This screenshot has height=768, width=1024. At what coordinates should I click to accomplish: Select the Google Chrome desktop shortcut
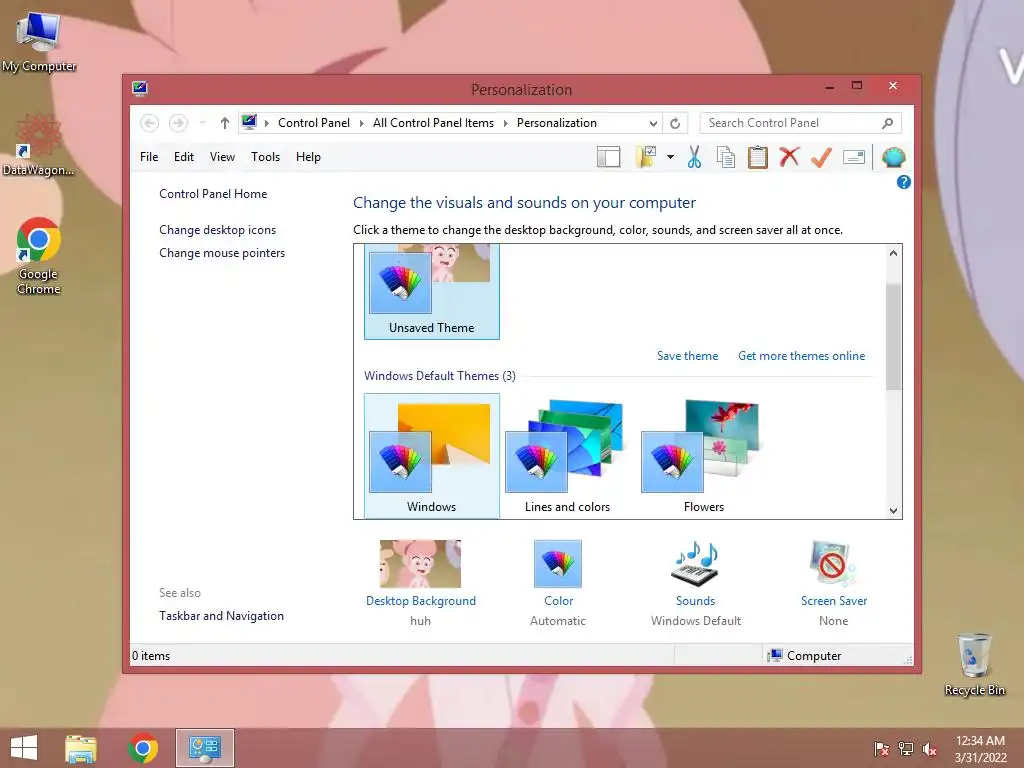[39, 257]
